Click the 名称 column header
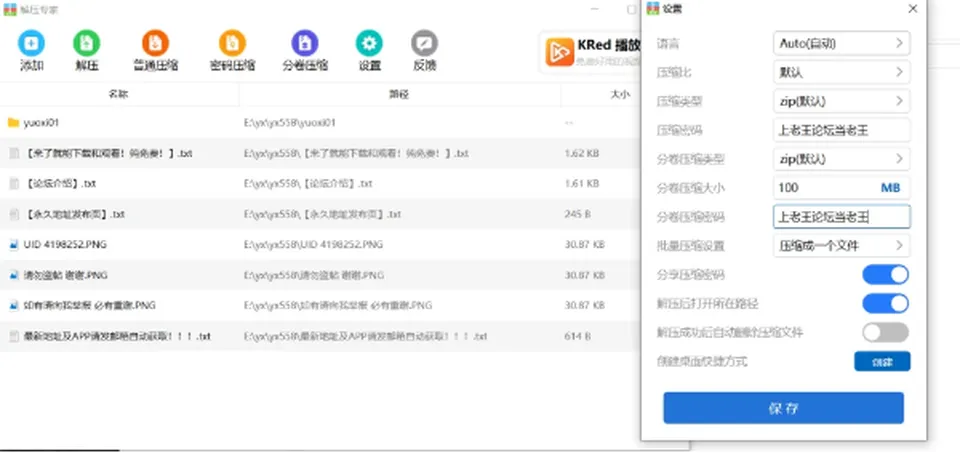960x453 pixels. click(x=119, y=94)
